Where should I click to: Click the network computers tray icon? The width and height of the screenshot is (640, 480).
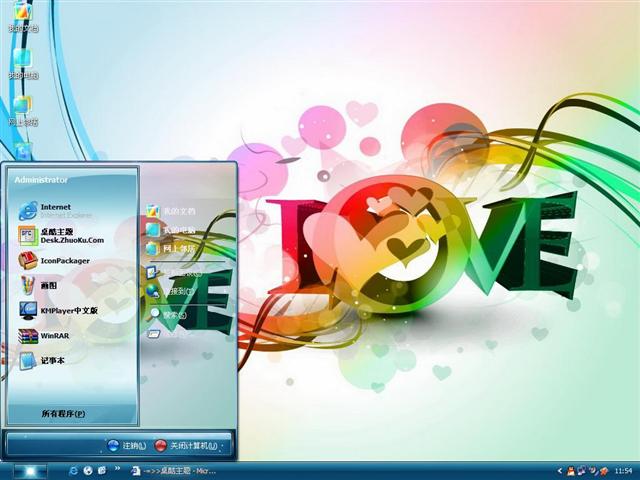click(582, 471)
